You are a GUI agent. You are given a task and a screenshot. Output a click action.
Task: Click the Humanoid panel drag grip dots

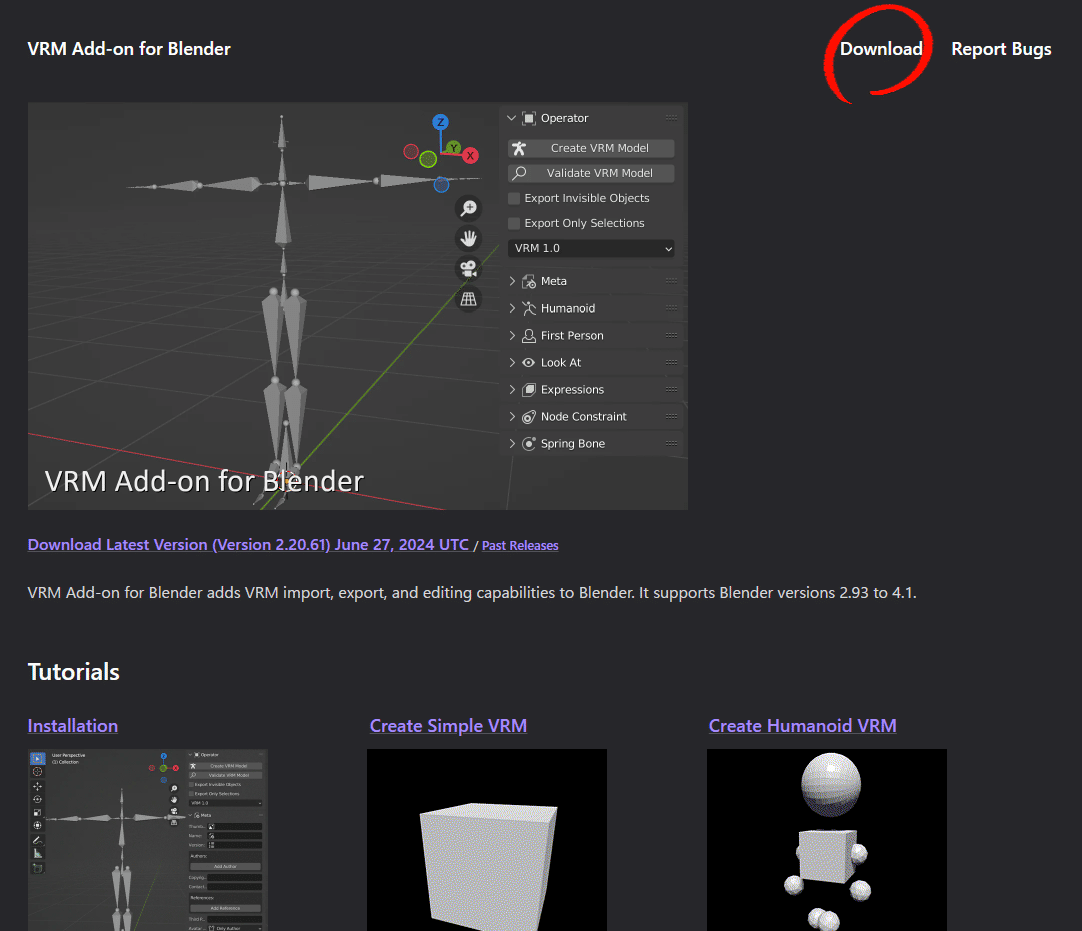pyautogui.click(x=671, y=308)
